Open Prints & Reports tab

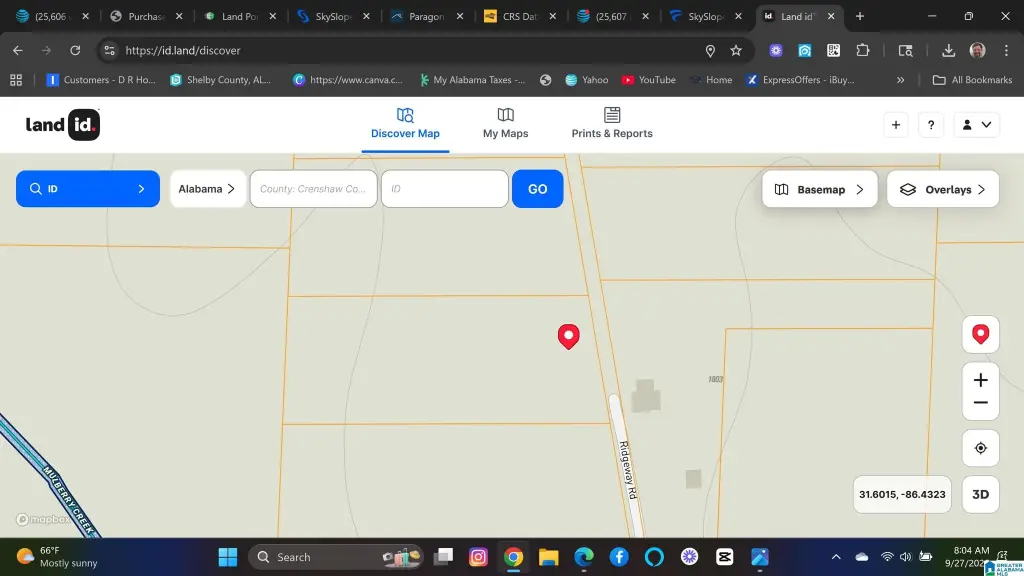click(612, 124)
